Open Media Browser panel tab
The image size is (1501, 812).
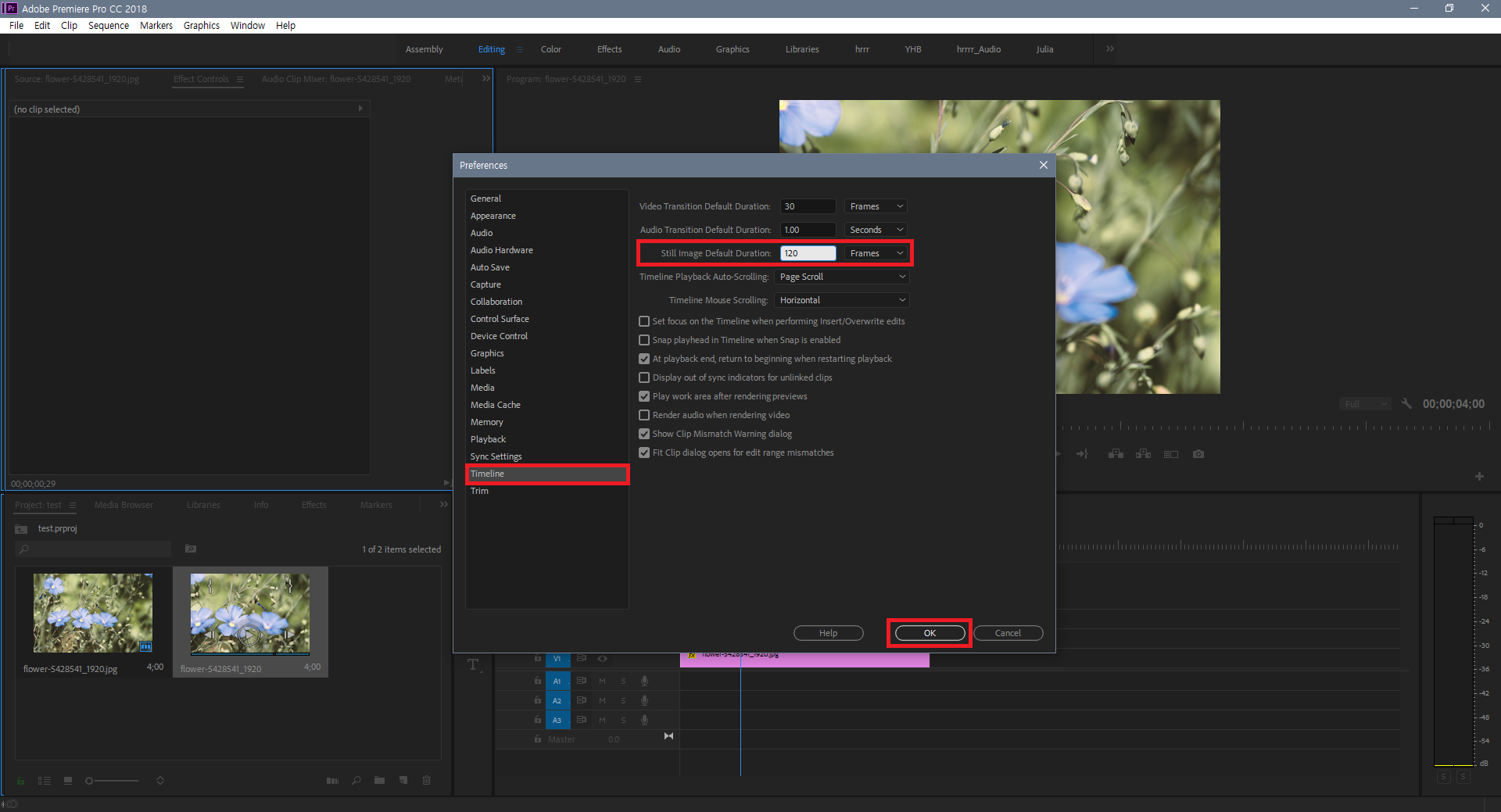124,505
